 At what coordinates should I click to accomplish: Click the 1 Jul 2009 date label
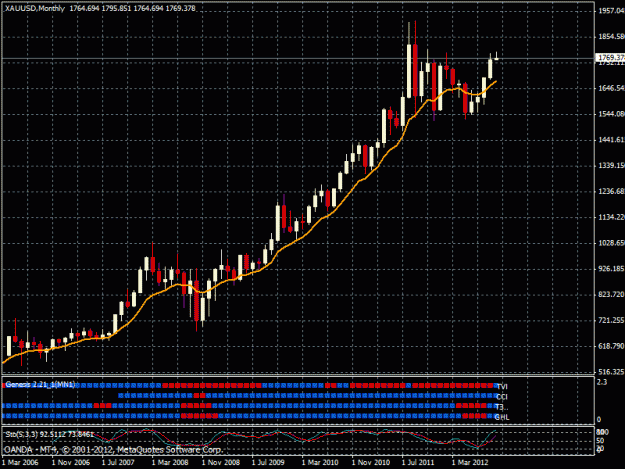pos(268,462)
